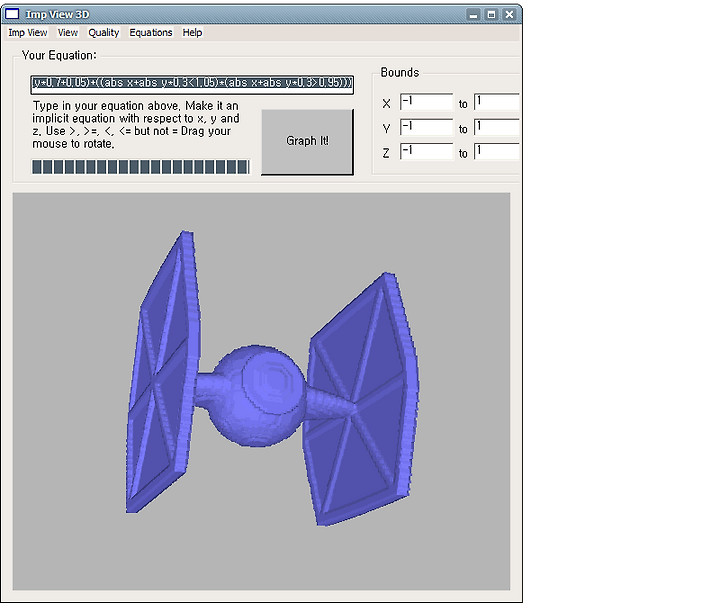Open the View menu
The width and height of the screenshot is (720, 603).
coord(68,33)
